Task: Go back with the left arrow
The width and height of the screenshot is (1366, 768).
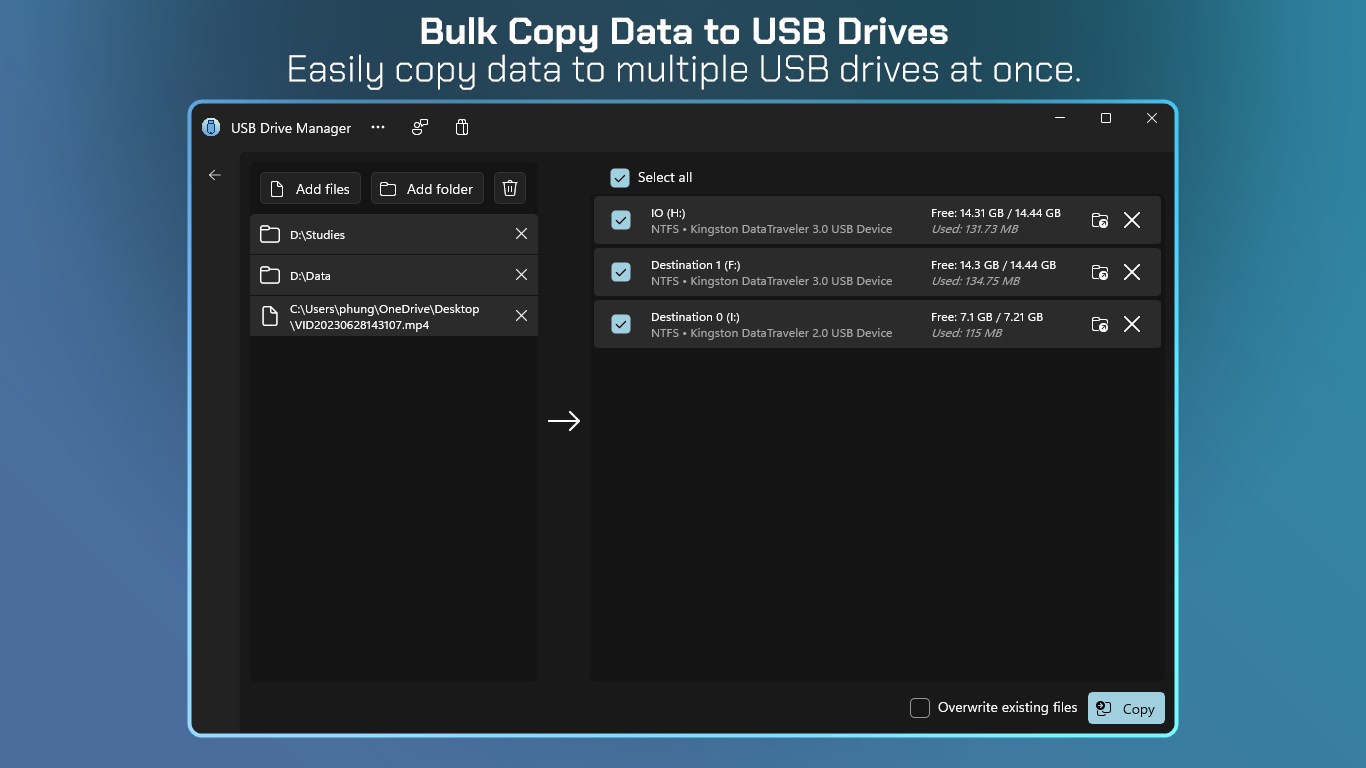Action: point(214,175)
